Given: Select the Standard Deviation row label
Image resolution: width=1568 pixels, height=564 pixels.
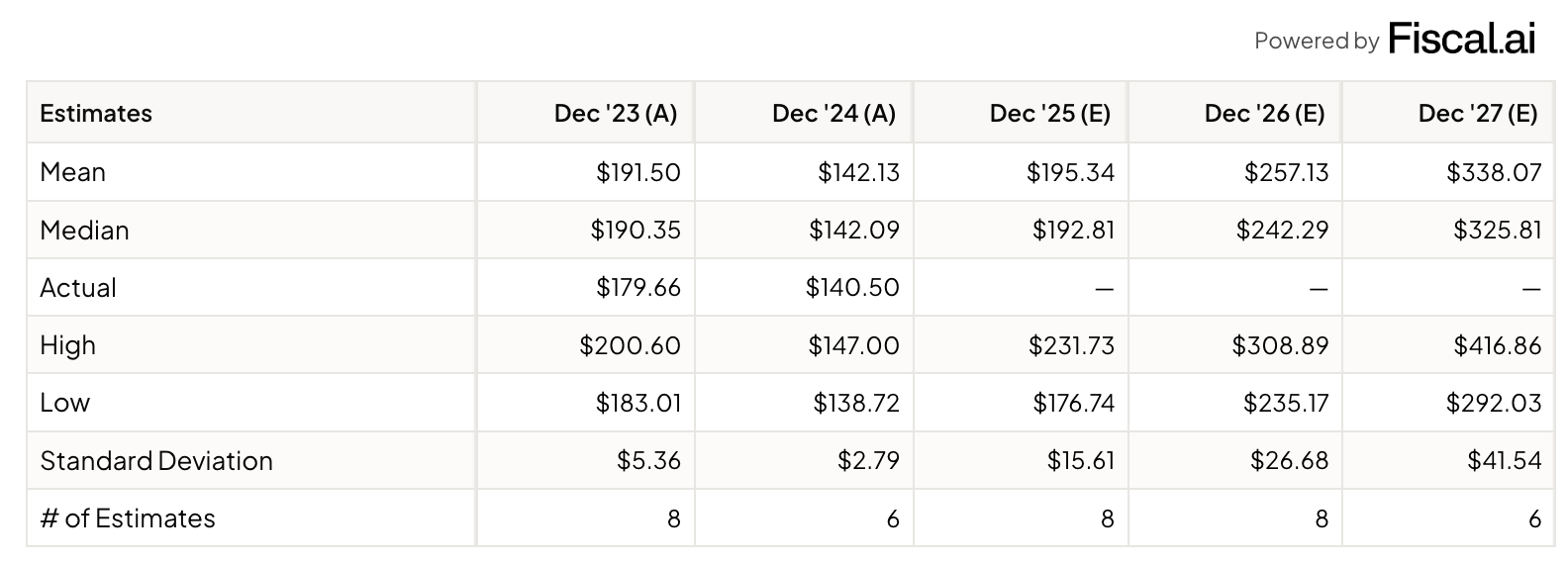Looking at the screenshot, I should 156,461.
